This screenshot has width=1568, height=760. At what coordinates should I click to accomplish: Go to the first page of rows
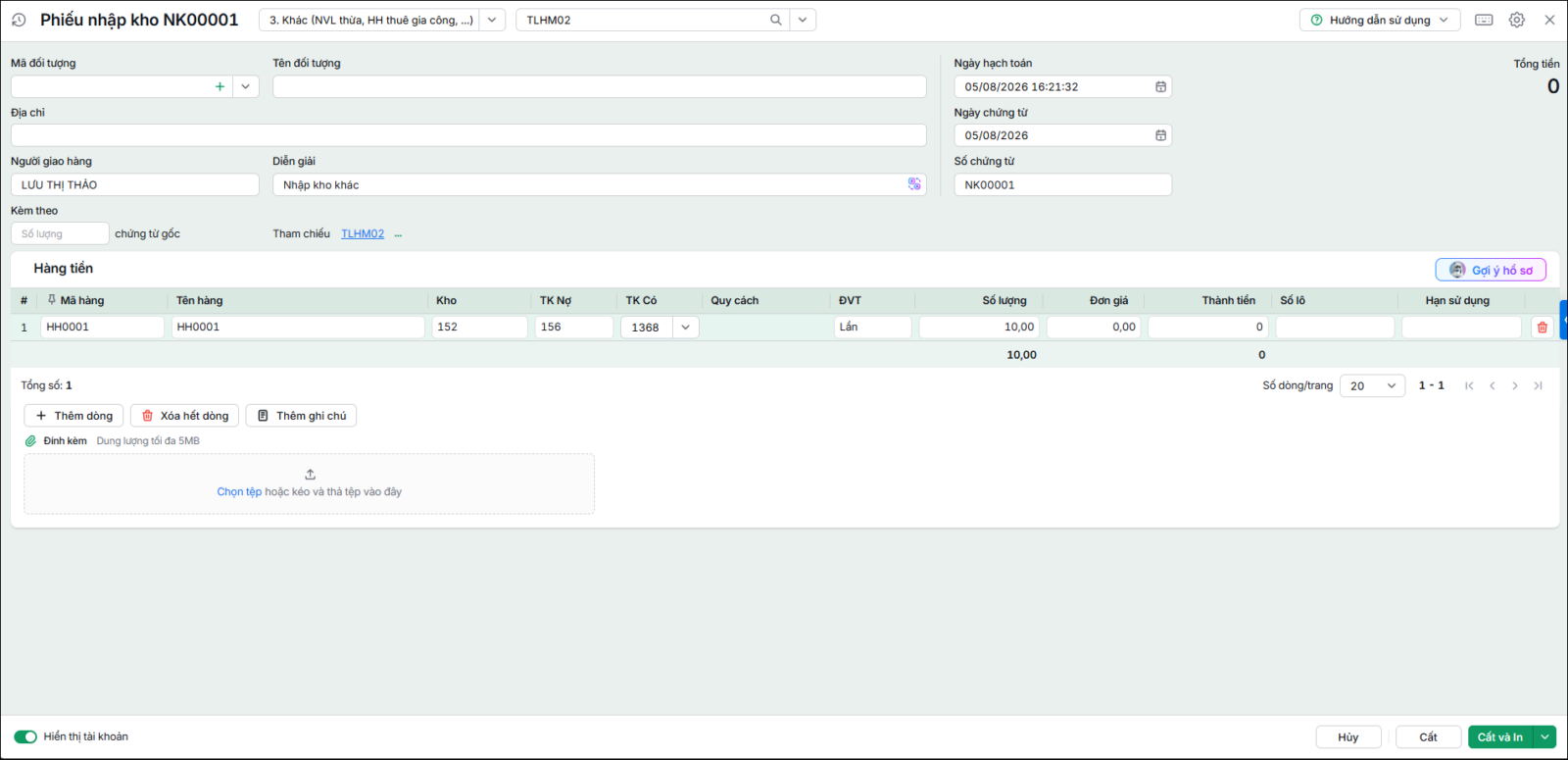click(x=1469, y=385)
